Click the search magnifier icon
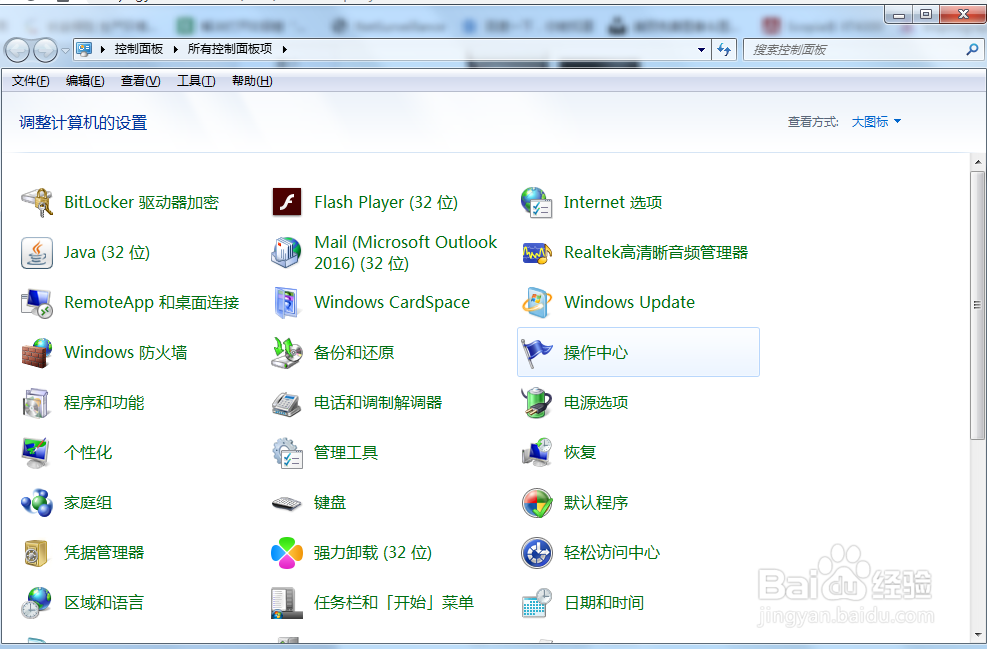Image resolution: width=987 pixels, height=649 pixels. coord(972,49)
